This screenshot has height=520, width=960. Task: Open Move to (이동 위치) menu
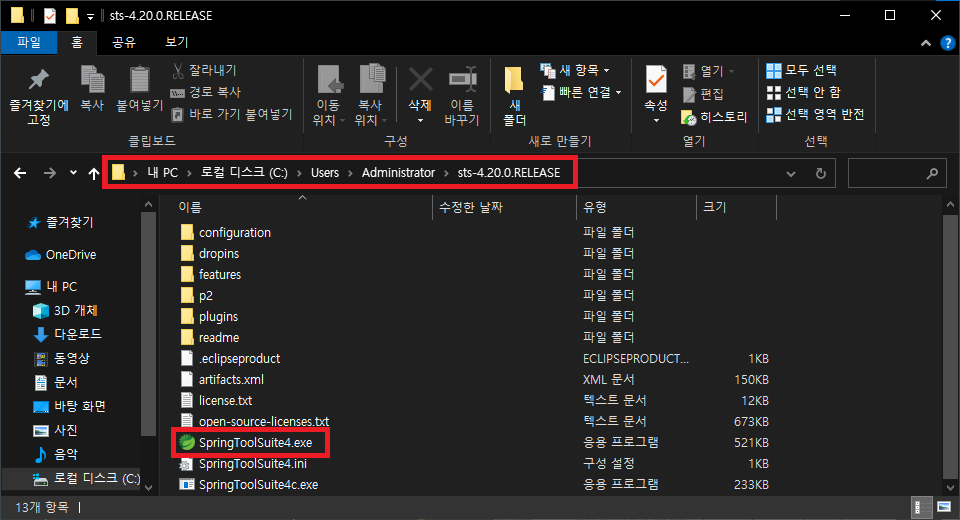[x=329, y=96]
